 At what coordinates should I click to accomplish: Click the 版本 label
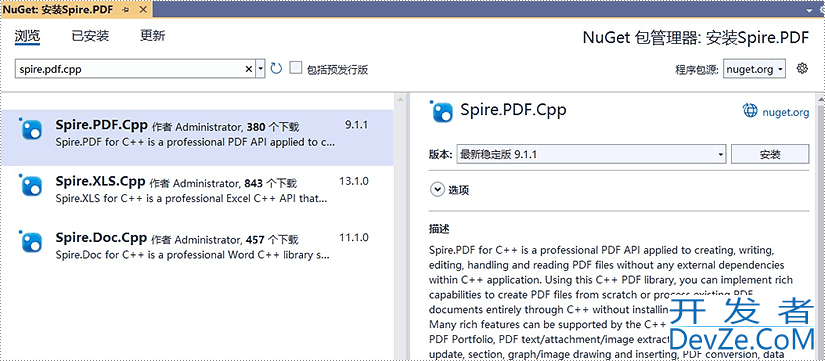pyautogui.click(x=440, y=155)
